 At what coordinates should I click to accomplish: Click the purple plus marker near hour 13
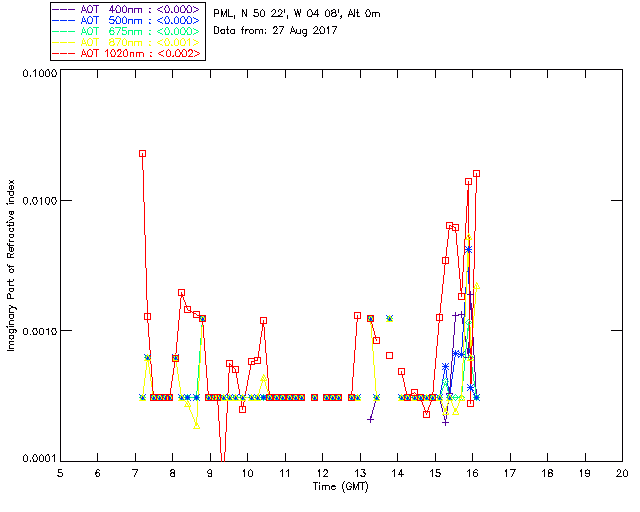coord(371,419)
